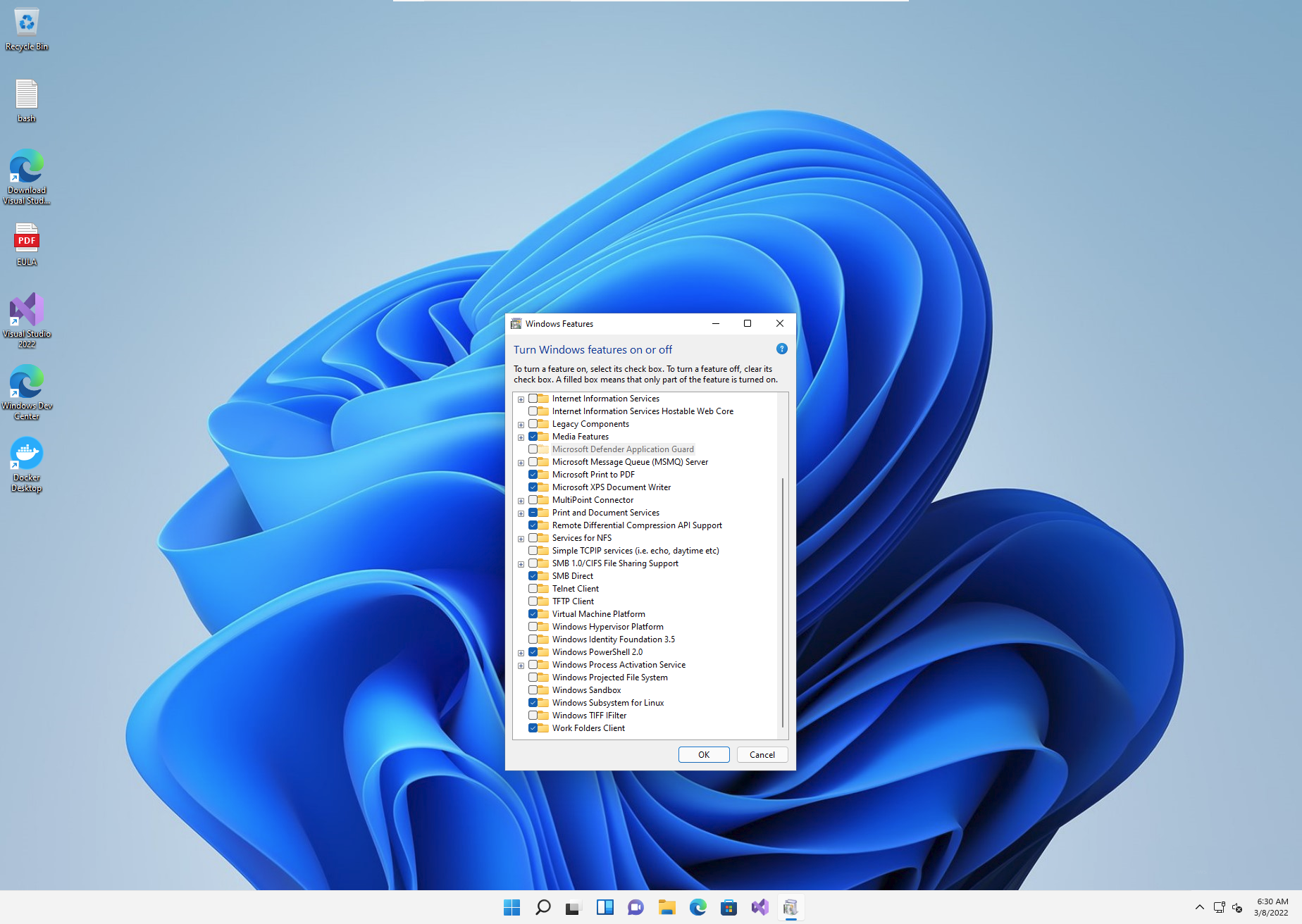This screenshot has height=924, width=1302.
Task: Open the taskbar Search icon
Action: pyautogui.click(x=542, y=907)
